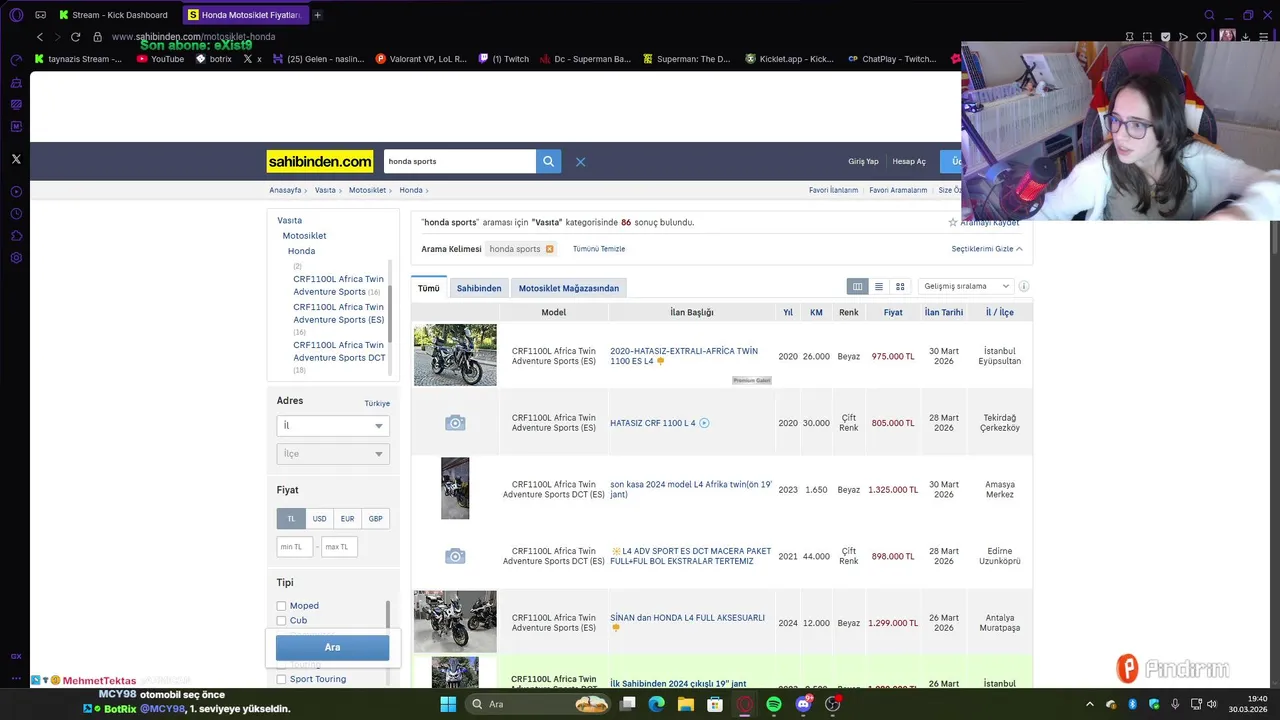
Task: Show hidden system tray icons
Action: (1090, 704)
